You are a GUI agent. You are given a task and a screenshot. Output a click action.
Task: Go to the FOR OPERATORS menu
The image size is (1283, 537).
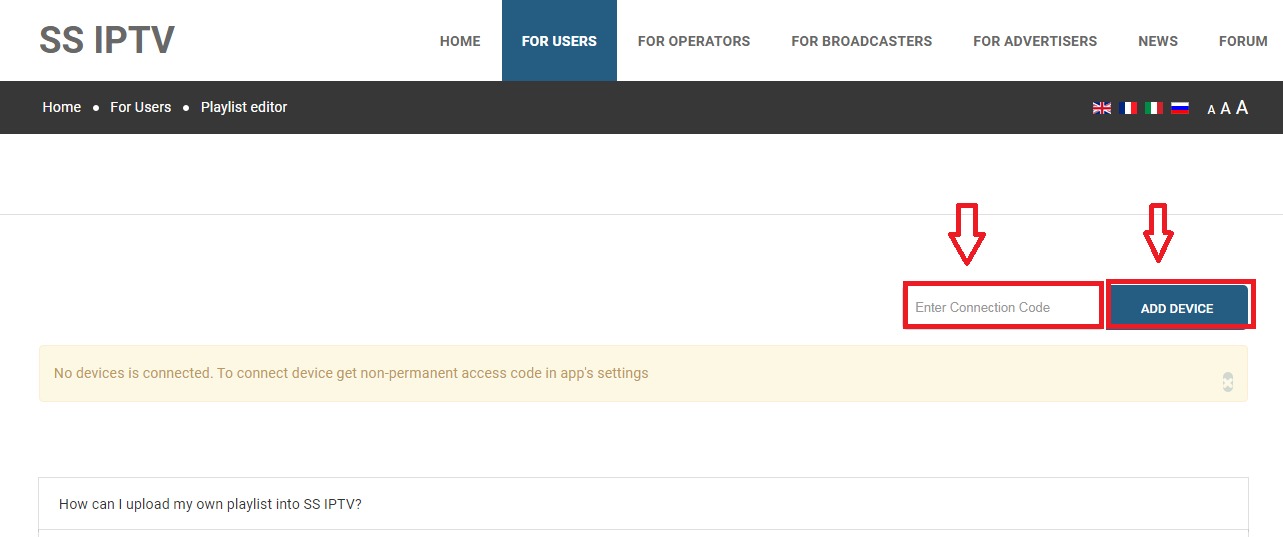click(x=693, y=41)
